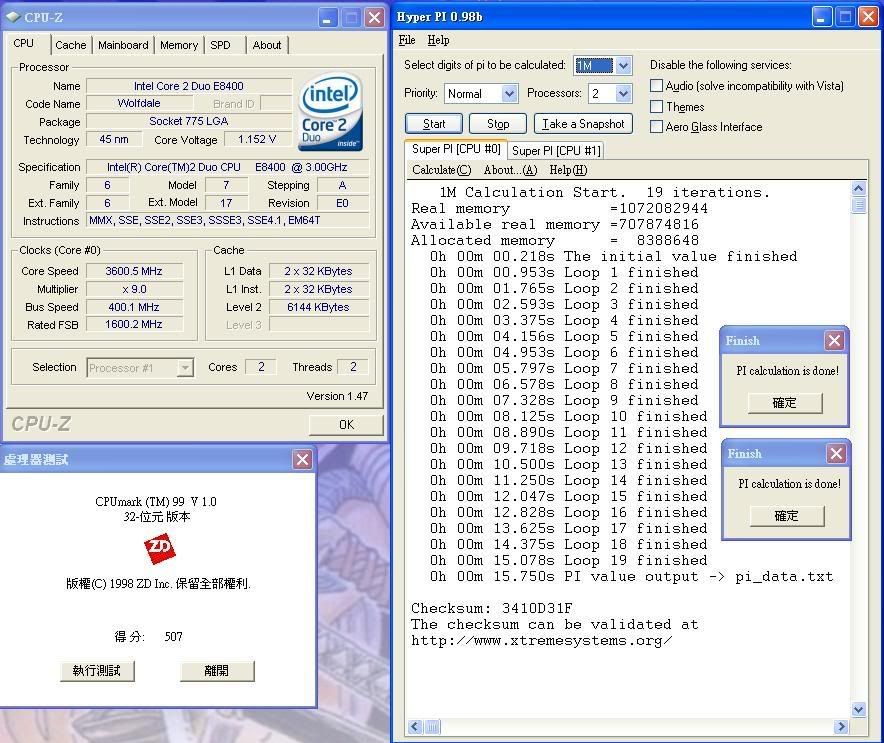Click the Intel Core 2 Duo logo
Screen dimensions: 884x743
[330, 113]
